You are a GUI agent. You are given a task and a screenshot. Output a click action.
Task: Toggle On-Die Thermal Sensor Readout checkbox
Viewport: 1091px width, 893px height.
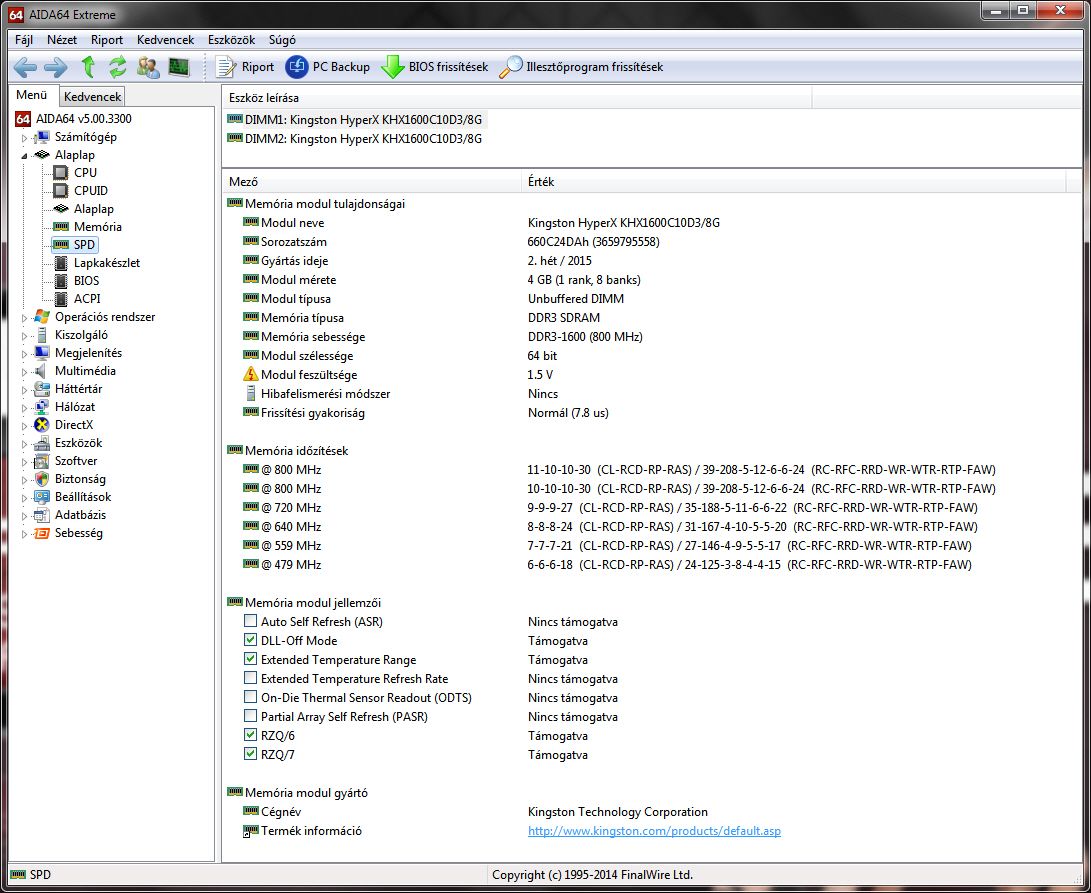[x=250, y=697]
